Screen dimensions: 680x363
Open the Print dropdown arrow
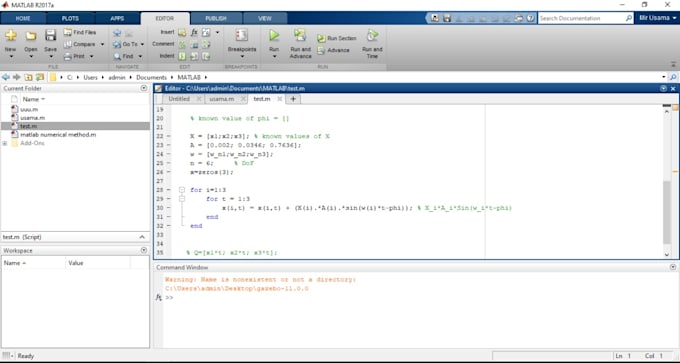92,56
